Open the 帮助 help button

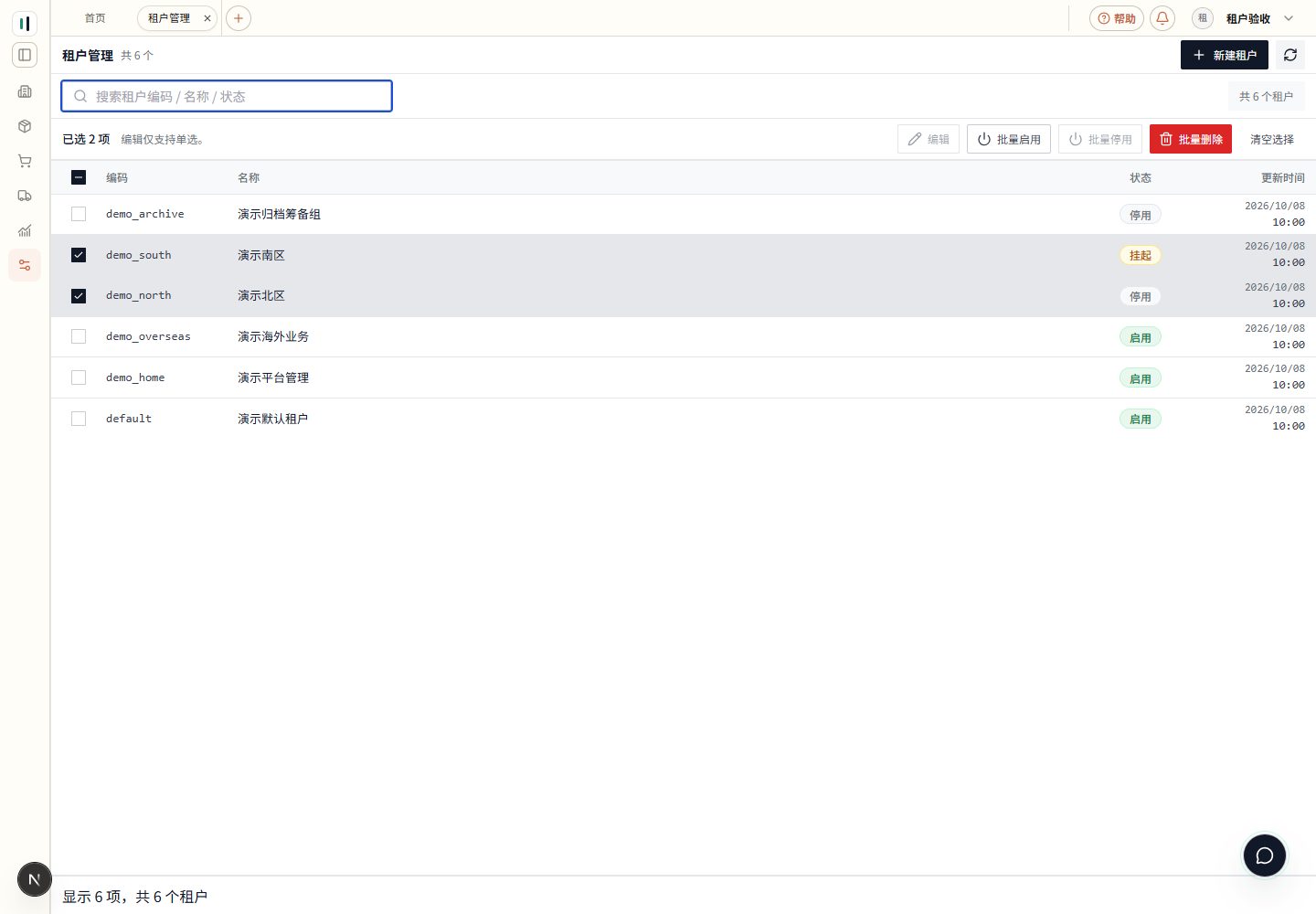pyautogui.click(x=1117, y=18)
